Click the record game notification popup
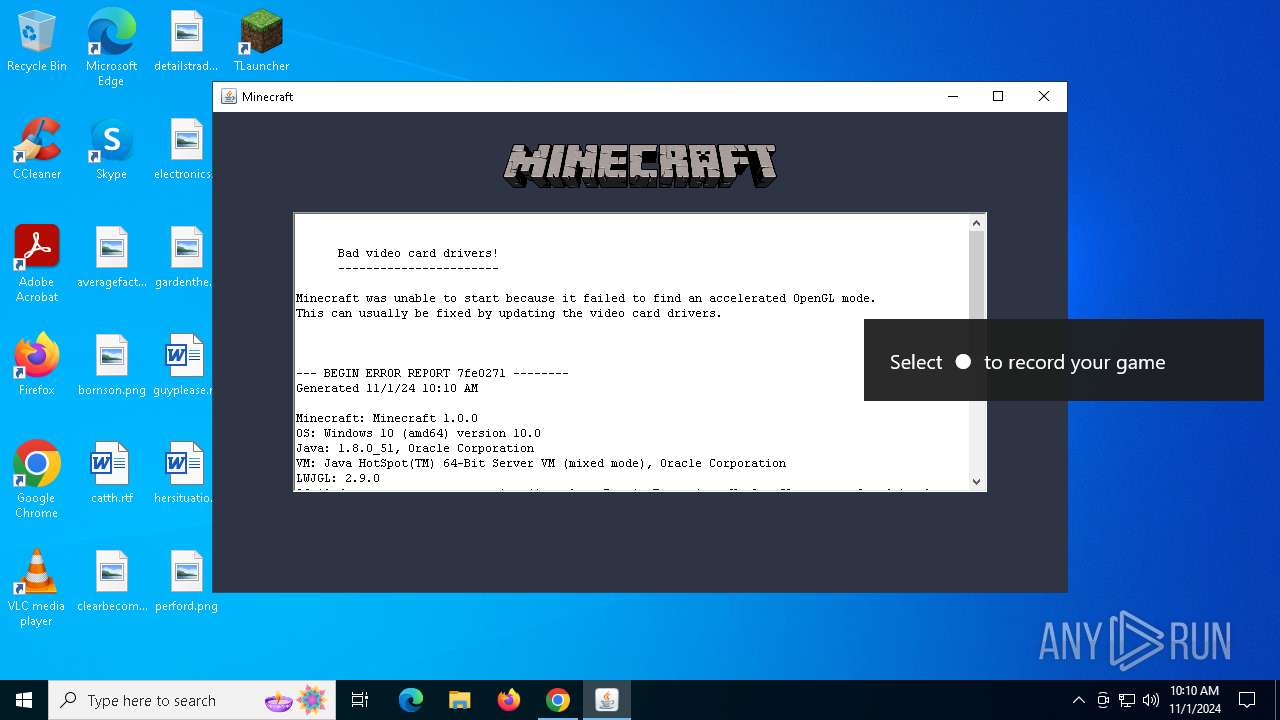 (1064, 361)
